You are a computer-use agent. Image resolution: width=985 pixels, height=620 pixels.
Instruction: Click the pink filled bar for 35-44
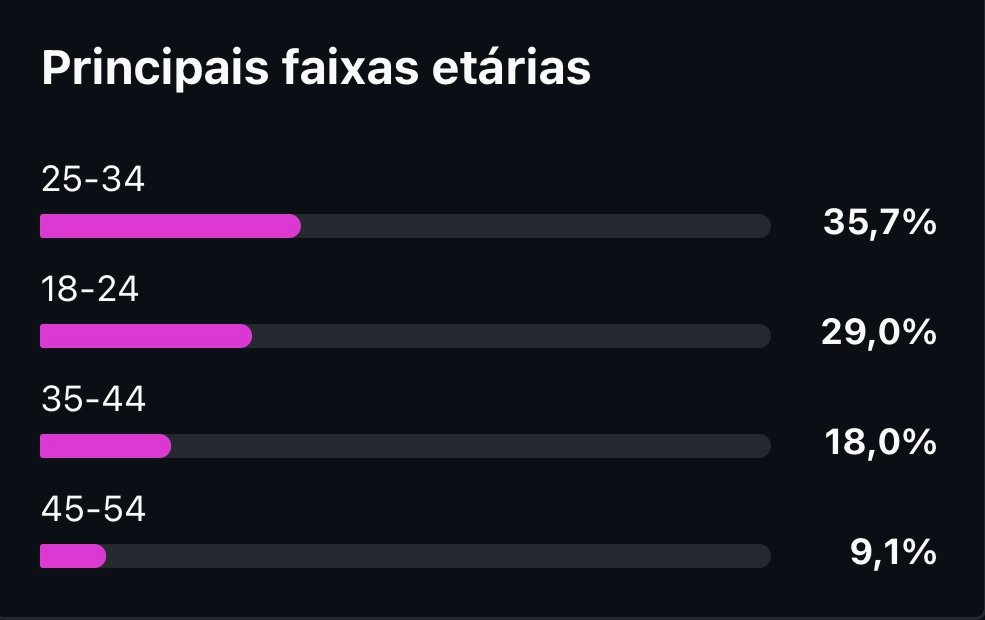tap(105, 446)
